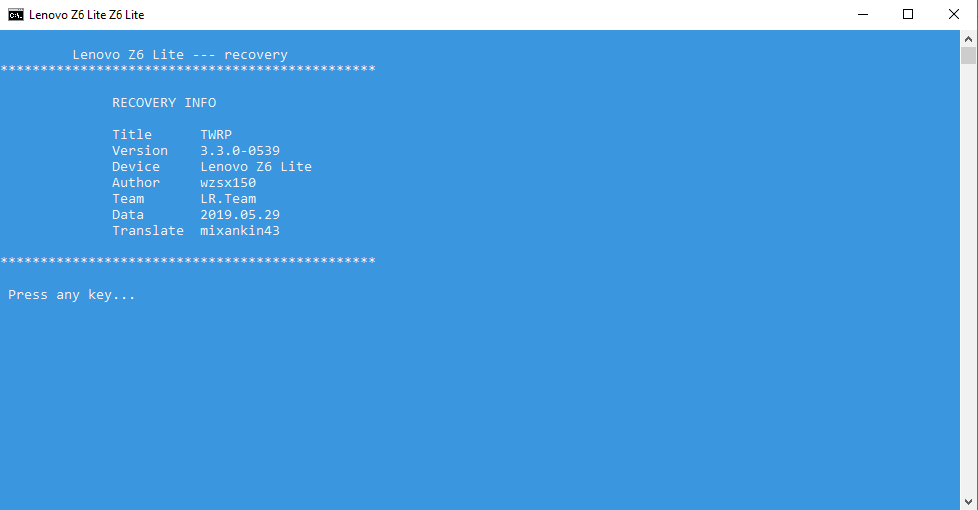This screenshot has height=510, width=978.
Task: Click the translator name mixankin43
Action: pos(240,231)
